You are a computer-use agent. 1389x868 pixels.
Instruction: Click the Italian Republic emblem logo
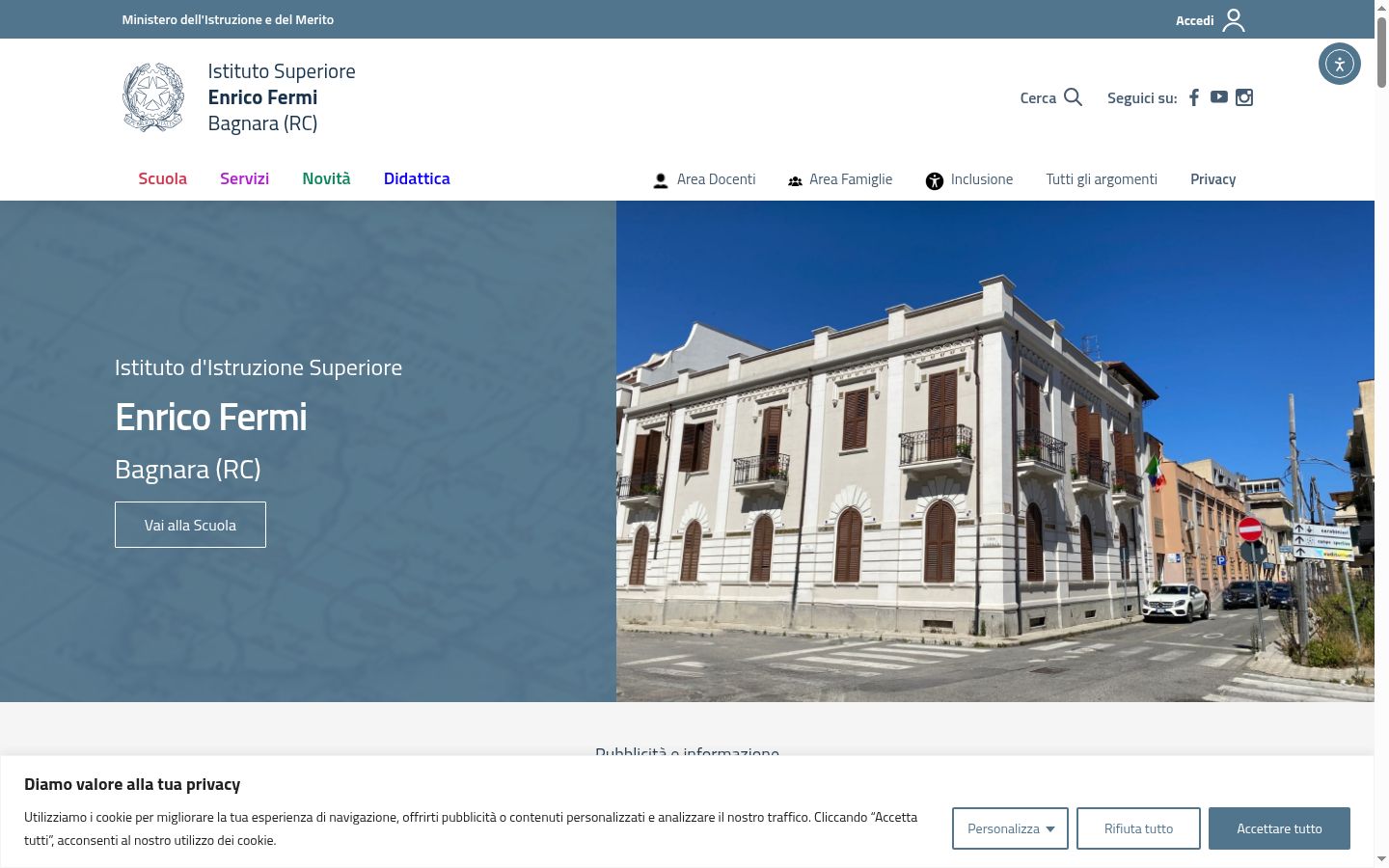pyautogui.click(x=153, y=97)
